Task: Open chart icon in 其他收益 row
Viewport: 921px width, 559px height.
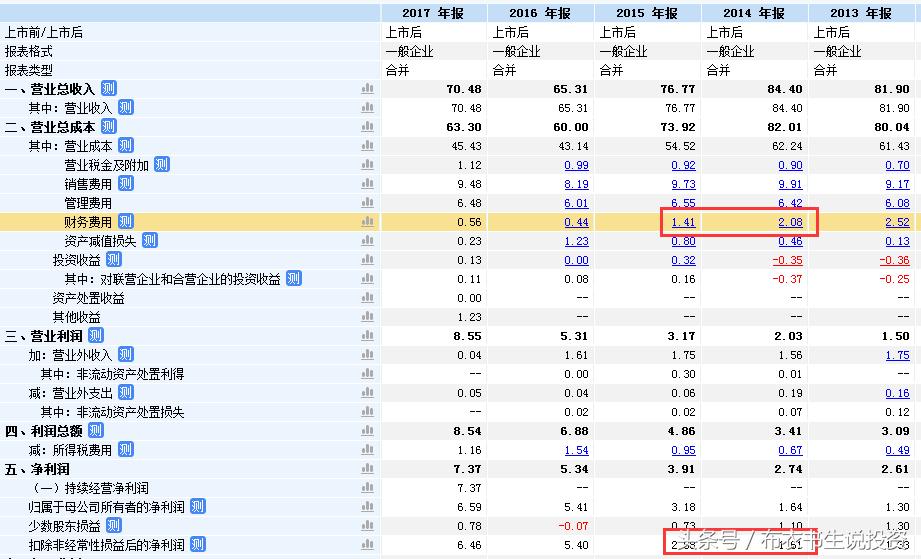Action: click(367, 316)
